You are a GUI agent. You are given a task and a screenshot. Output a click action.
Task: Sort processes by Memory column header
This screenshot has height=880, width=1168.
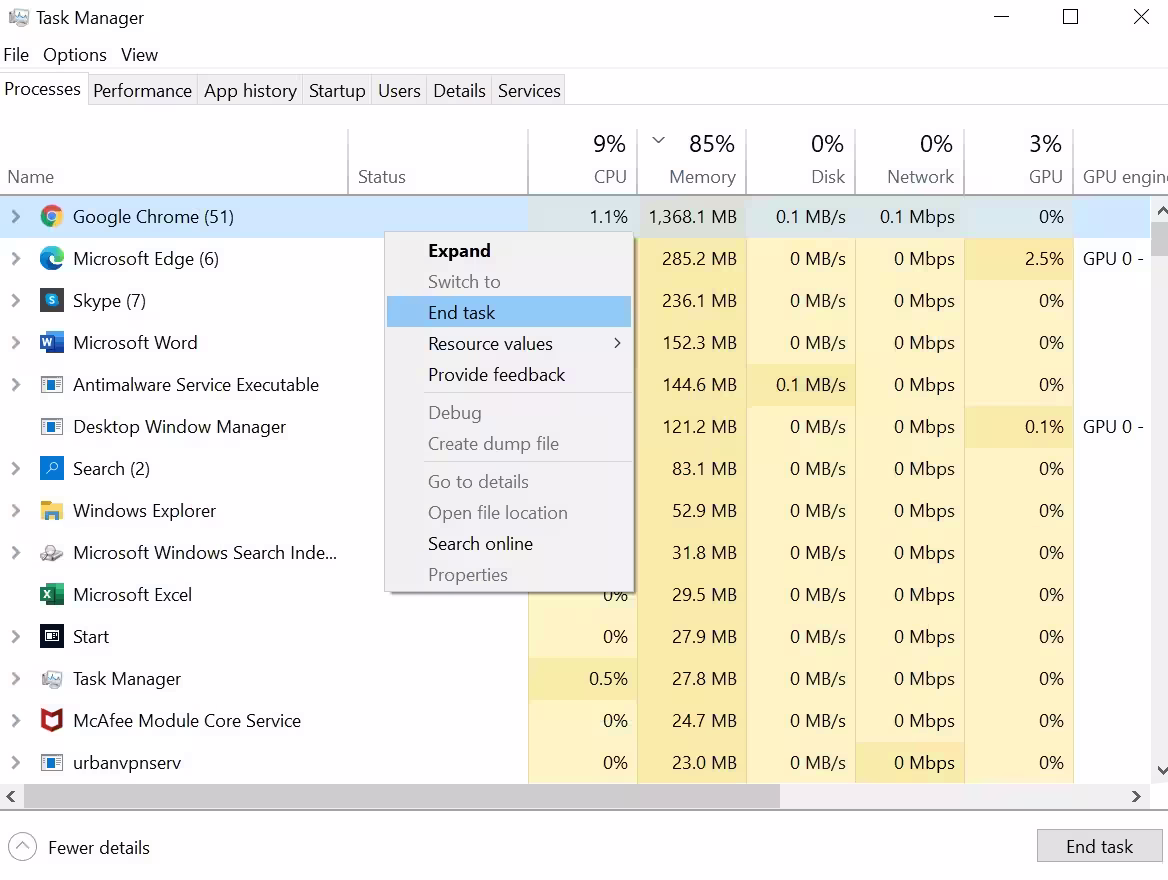[701, 177]
